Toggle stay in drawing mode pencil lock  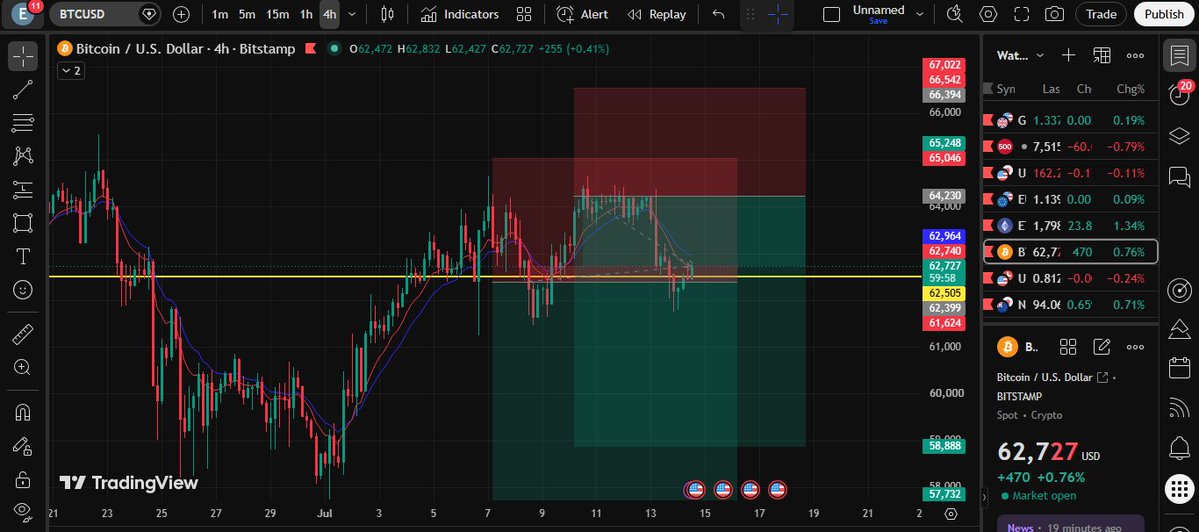coord(23,446)
